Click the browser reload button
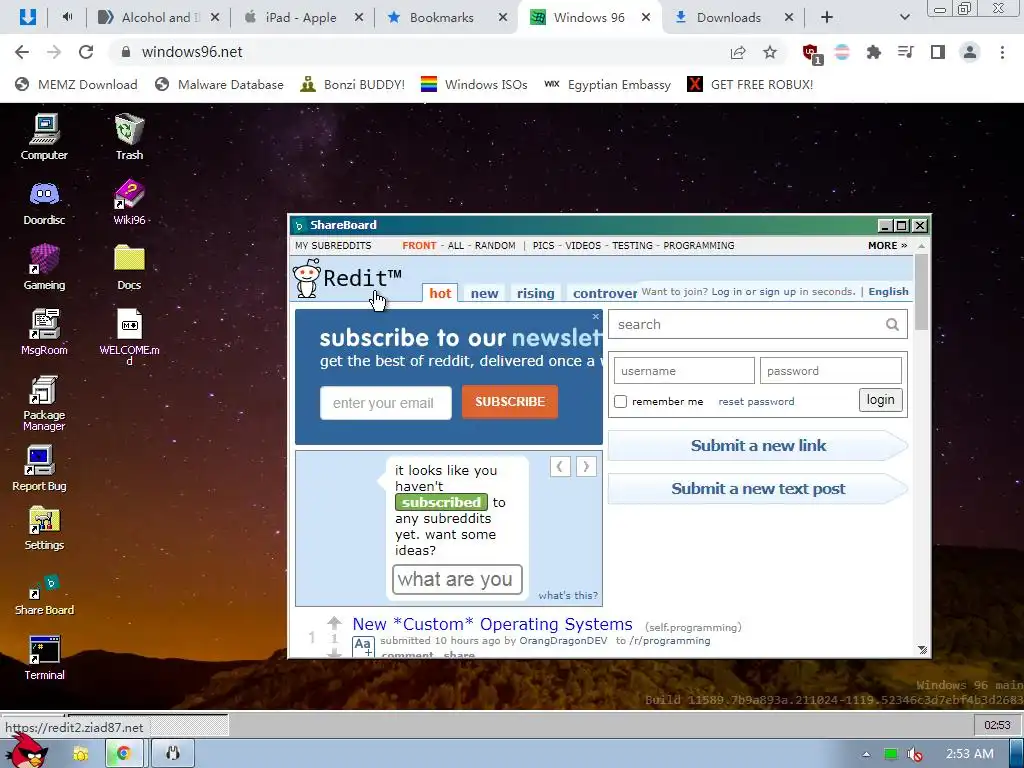 tap(86, 52)
